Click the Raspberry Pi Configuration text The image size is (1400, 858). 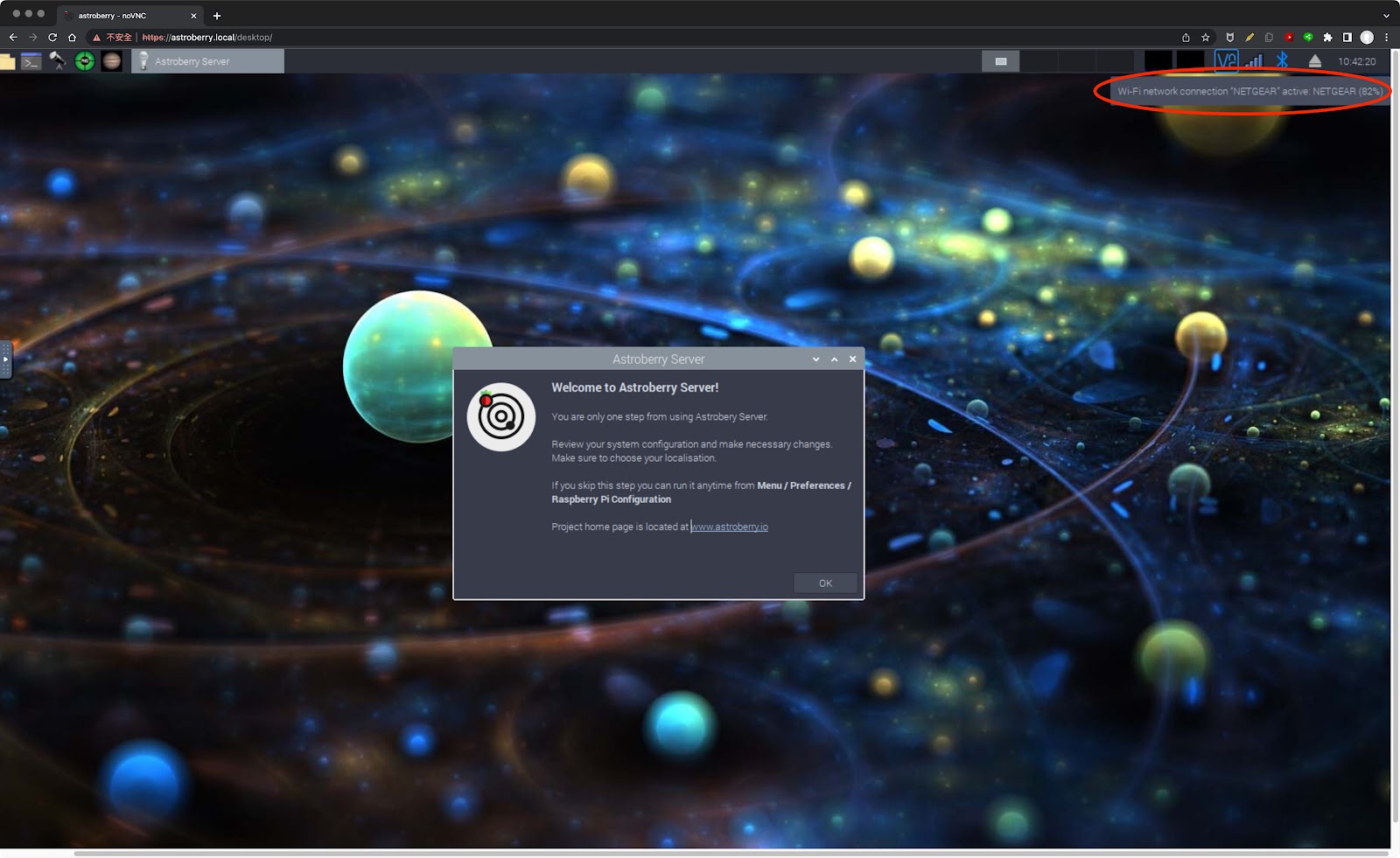pos(612,499)
